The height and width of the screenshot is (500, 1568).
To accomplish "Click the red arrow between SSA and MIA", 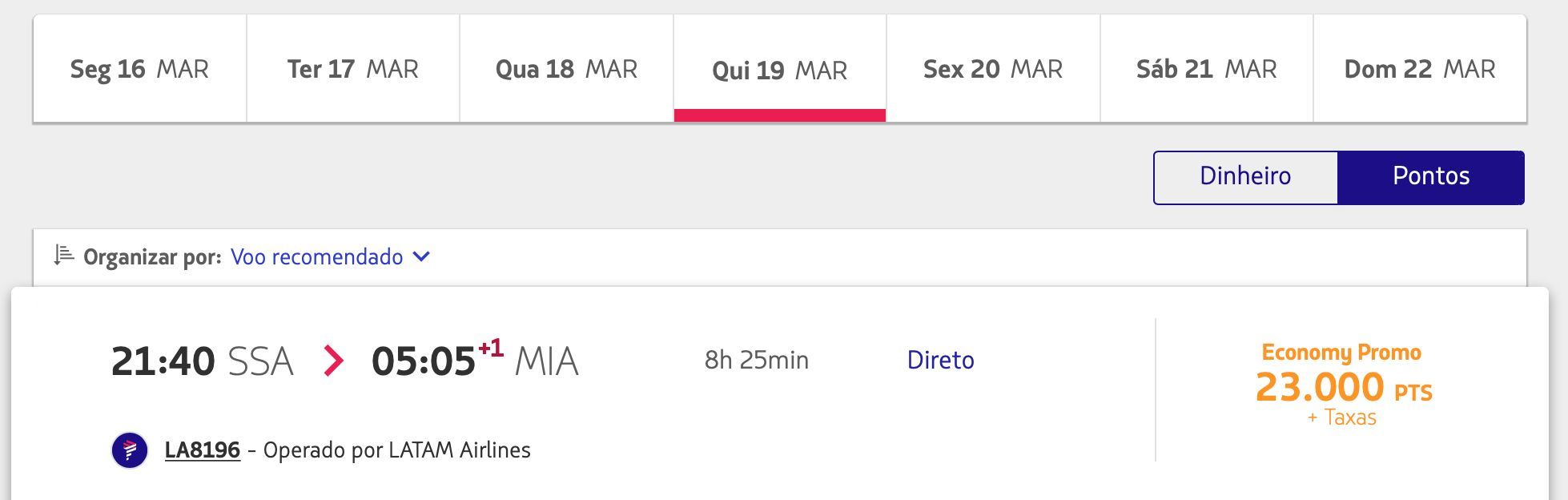I will click(x=333, y=361).
